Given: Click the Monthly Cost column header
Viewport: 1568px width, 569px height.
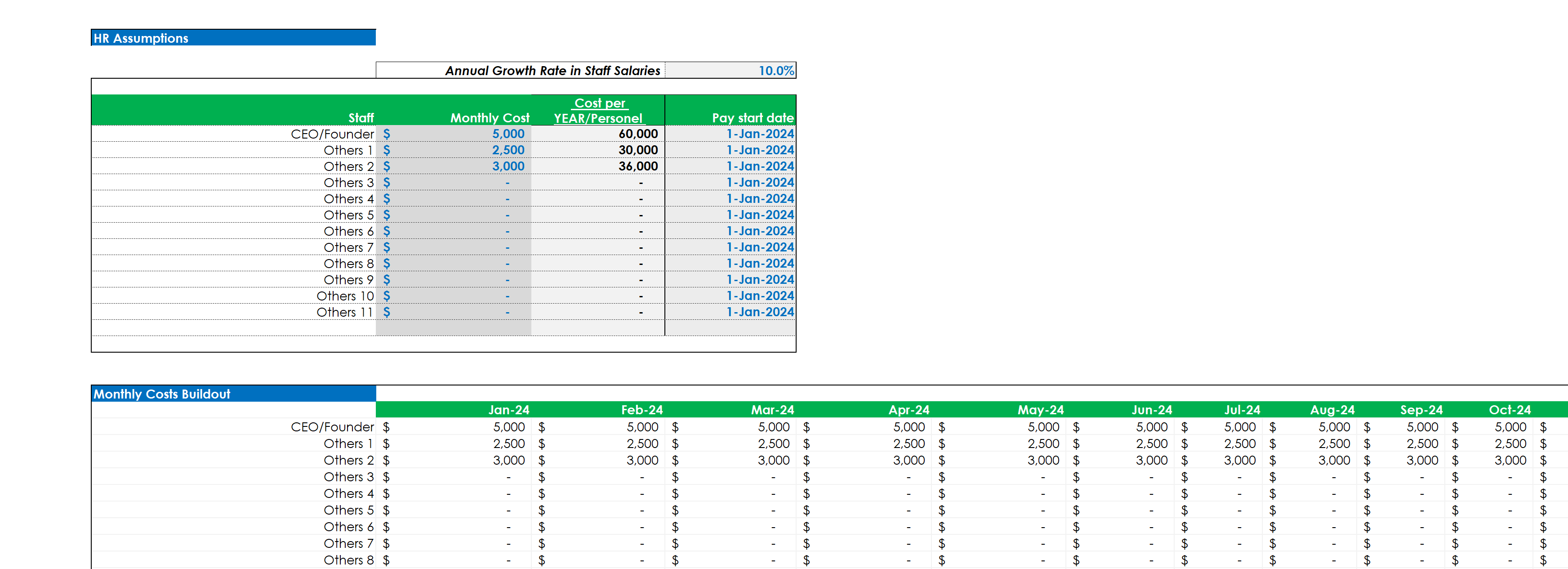Looking at the screenshot, I should point(490,117).
